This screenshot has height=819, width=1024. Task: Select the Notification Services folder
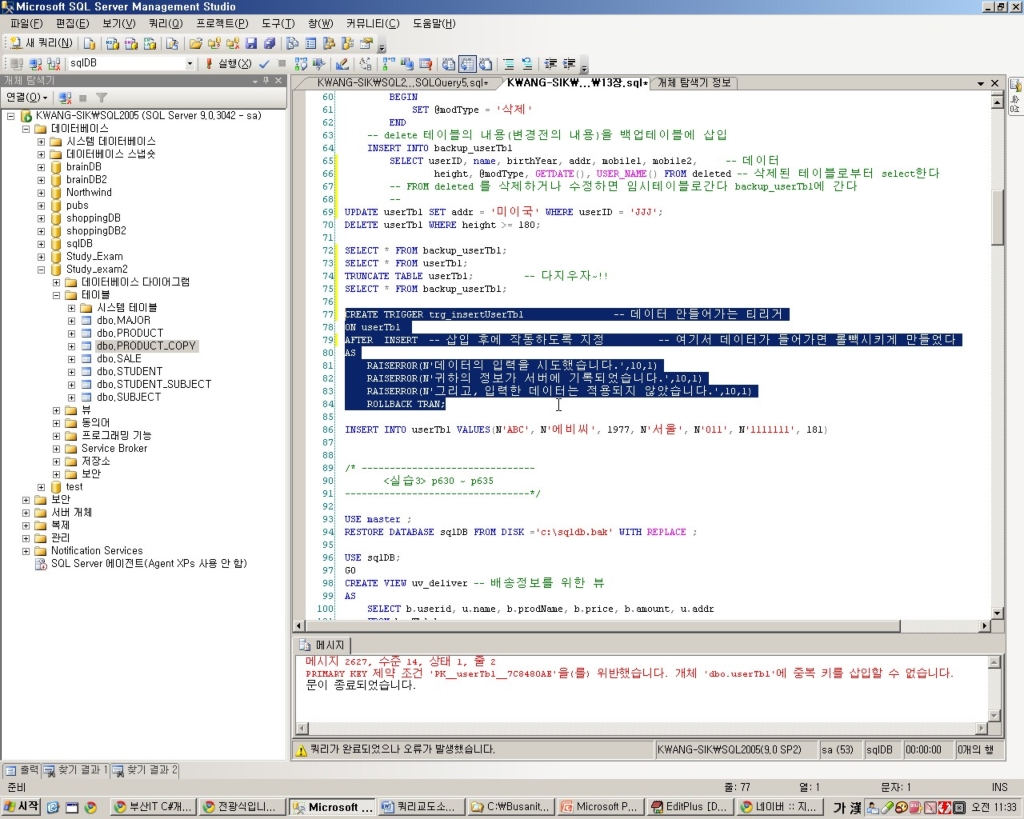[x=97, y=551]
